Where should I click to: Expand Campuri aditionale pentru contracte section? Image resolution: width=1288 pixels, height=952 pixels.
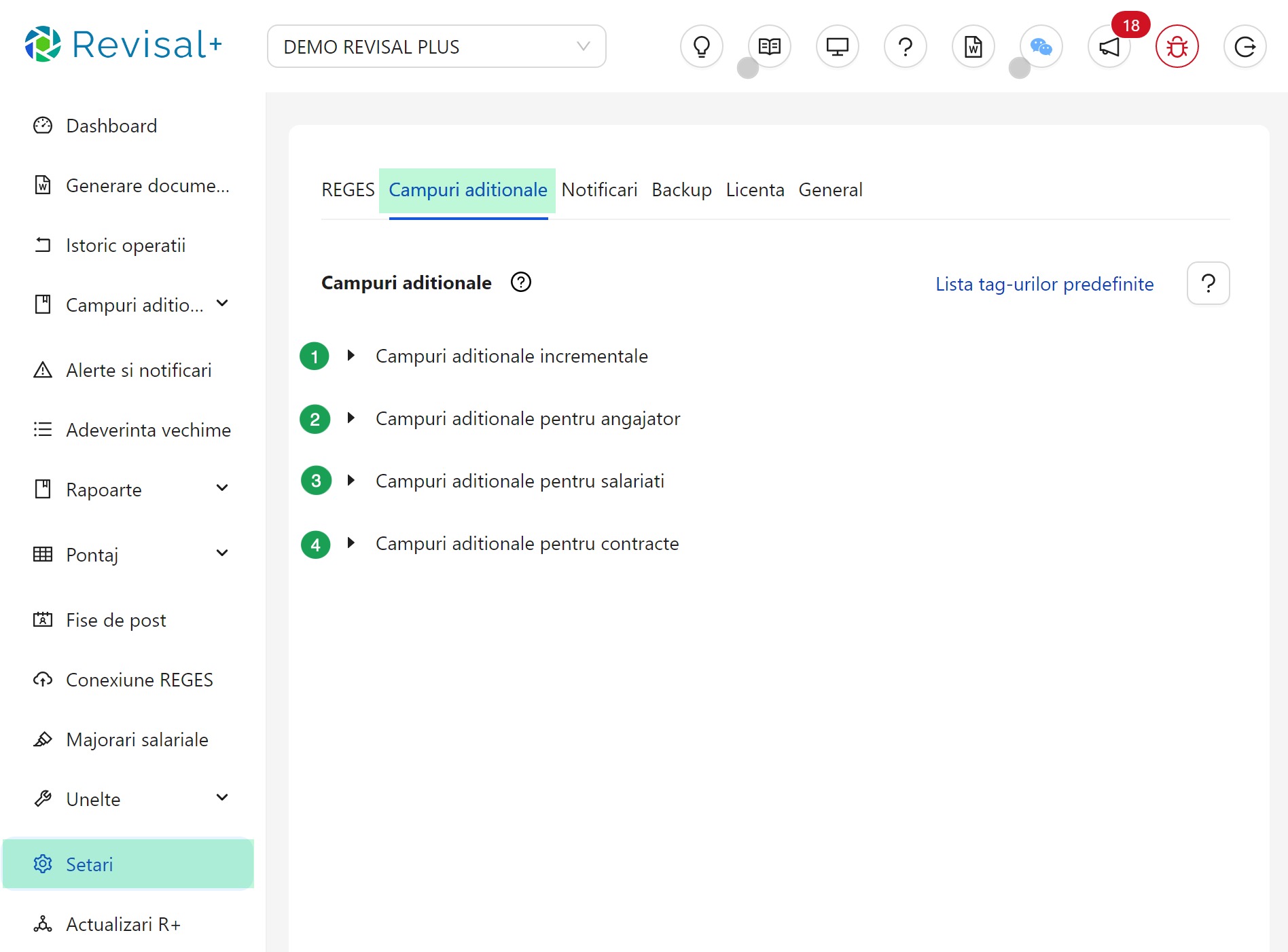351,543
